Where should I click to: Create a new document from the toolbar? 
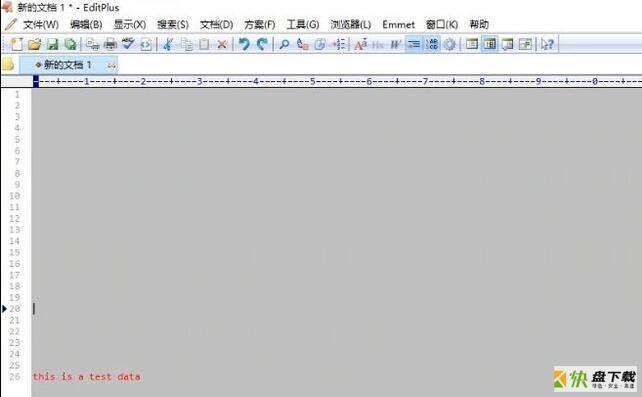(x=16, y=44)
